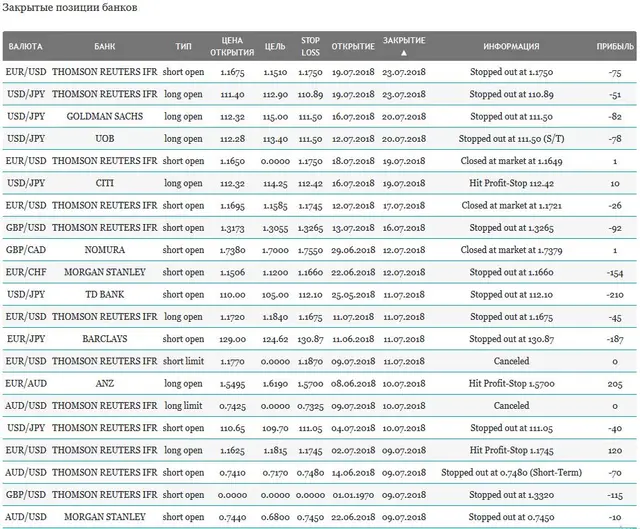Click 'Stopped out at 0.7480 (Short-Term)' info
640x529 pixels.
click(x=511, y=472)
